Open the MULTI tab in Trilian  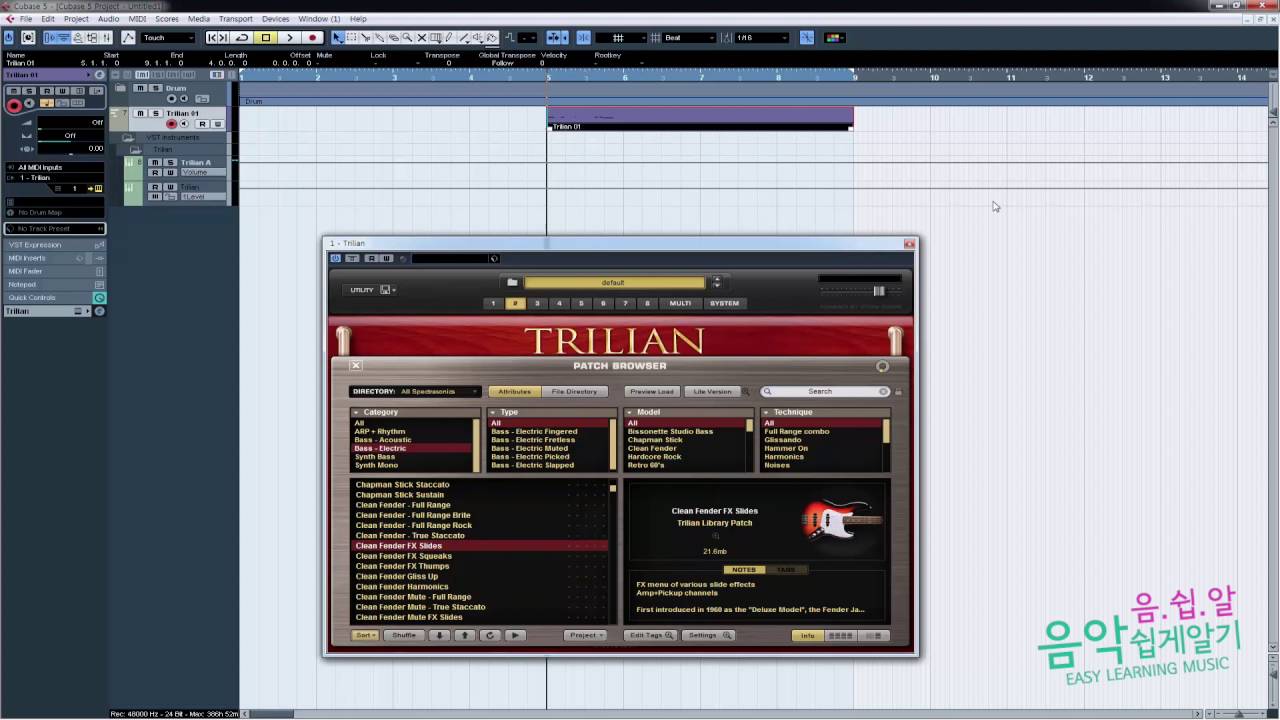point(680,303)
